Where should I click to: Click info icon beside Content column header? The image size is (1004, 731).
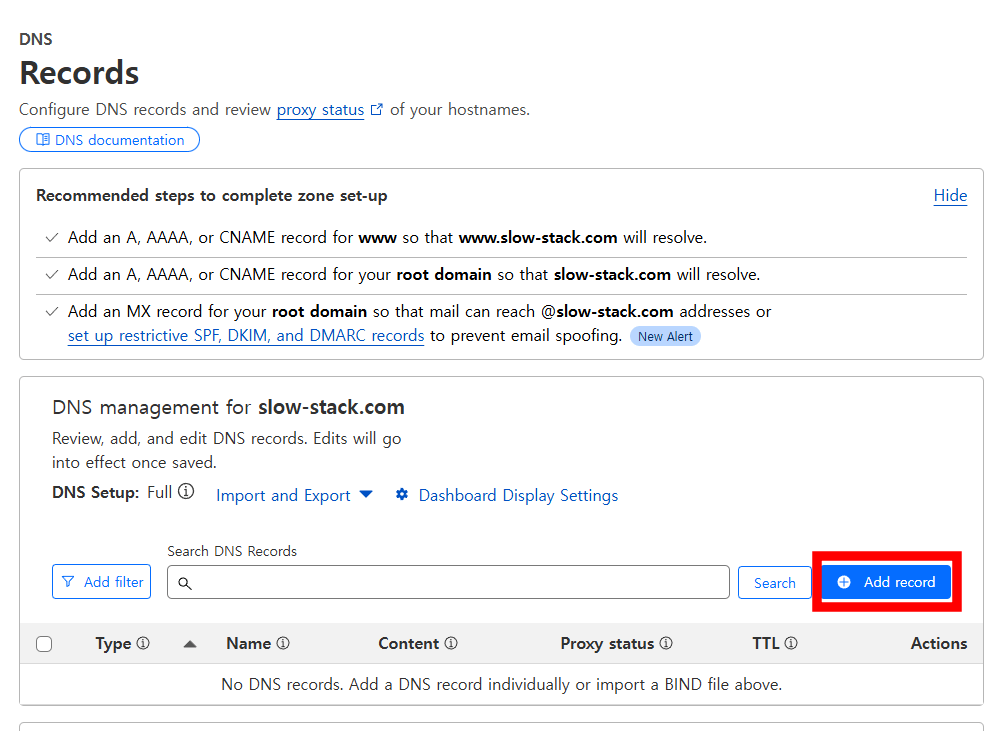[x=451, y=643]
